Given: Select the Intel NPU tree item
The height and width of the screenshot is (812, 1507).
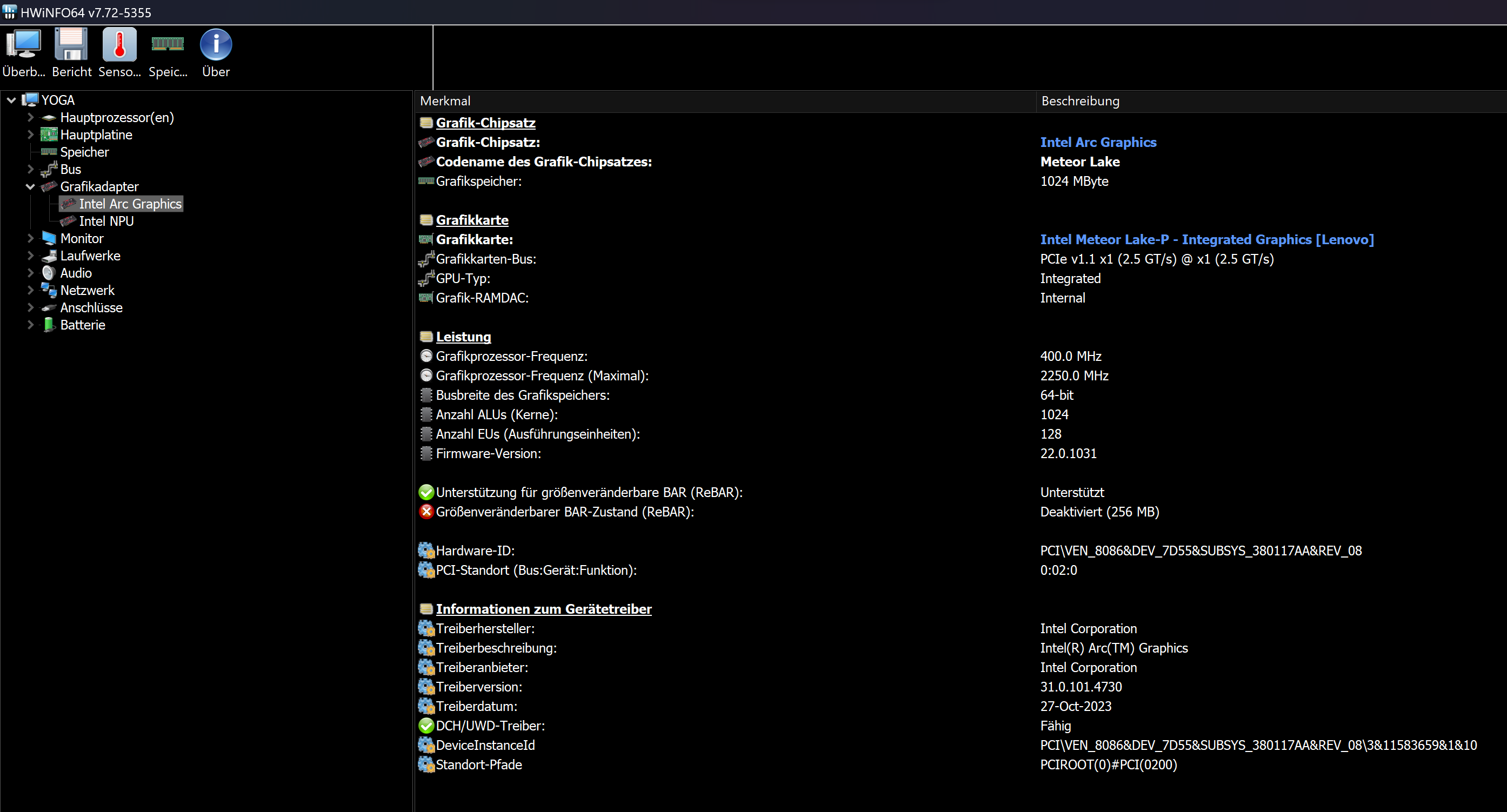Looking at the screenshot, I should click(106, 221).
